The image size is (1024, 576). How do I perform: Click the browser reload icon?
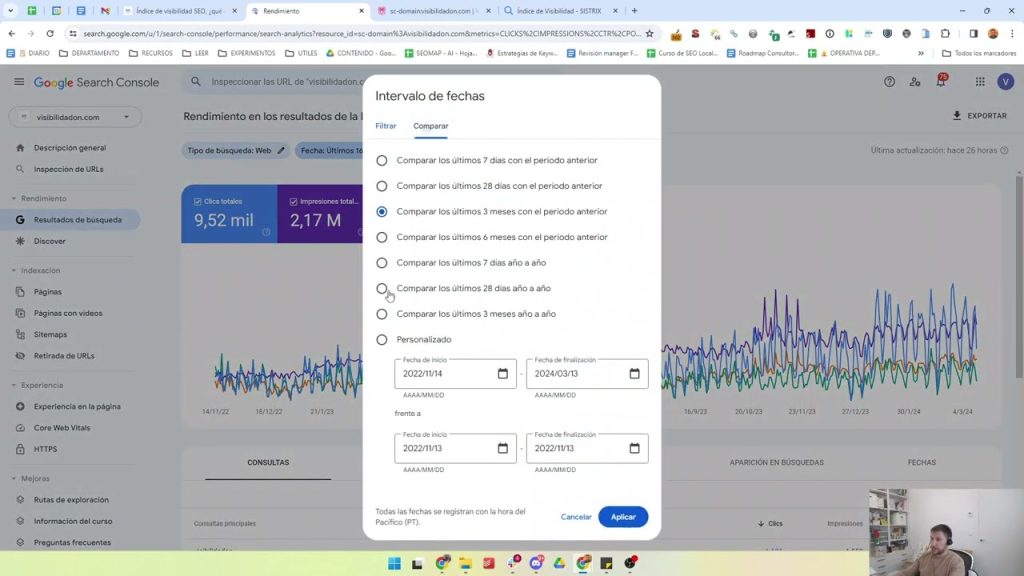[50, 33]
